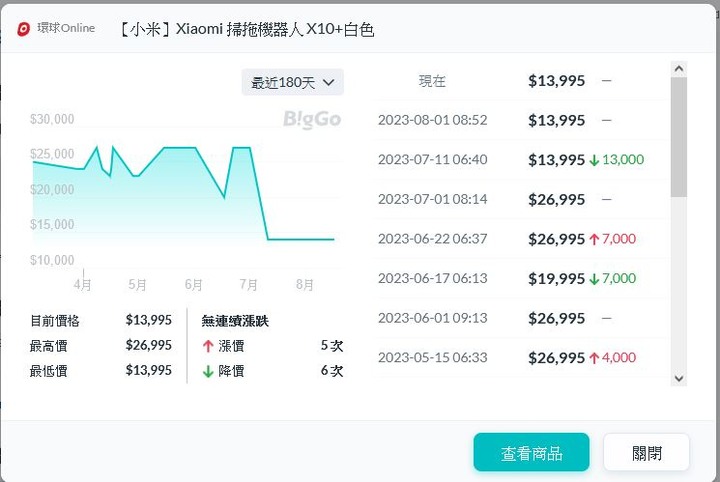Click the 4月 label on chart axis

click(x=83, y=284)
